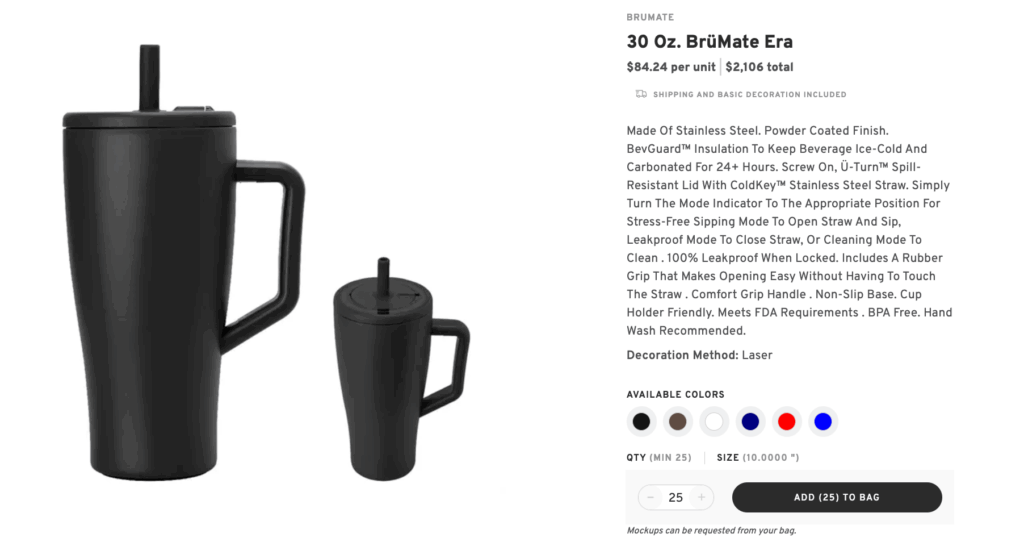Click the mockups request note
The image size is (1024, 542).
(x=711, y=530)
